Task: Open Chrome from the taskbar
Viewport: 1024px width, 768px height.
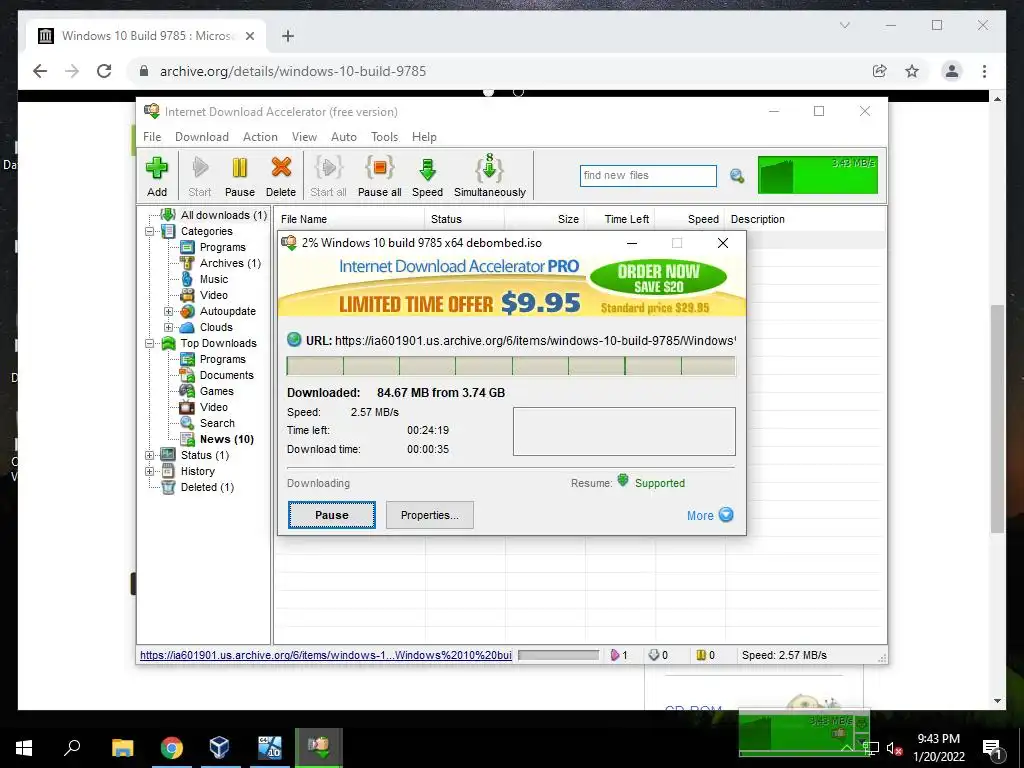Action: [x=172, y=747]
